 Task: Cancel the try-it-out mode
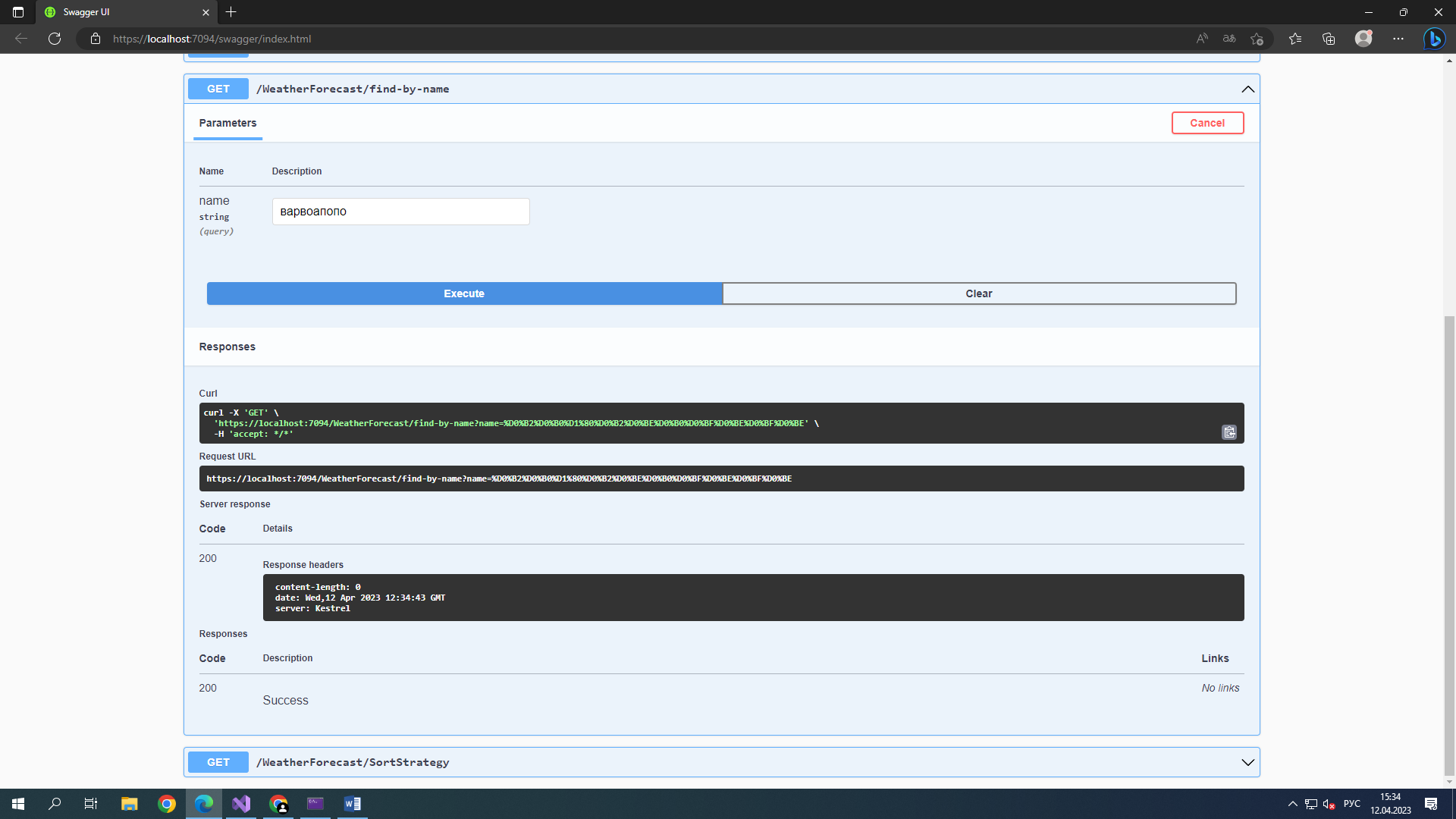[x=1207, y=123]
